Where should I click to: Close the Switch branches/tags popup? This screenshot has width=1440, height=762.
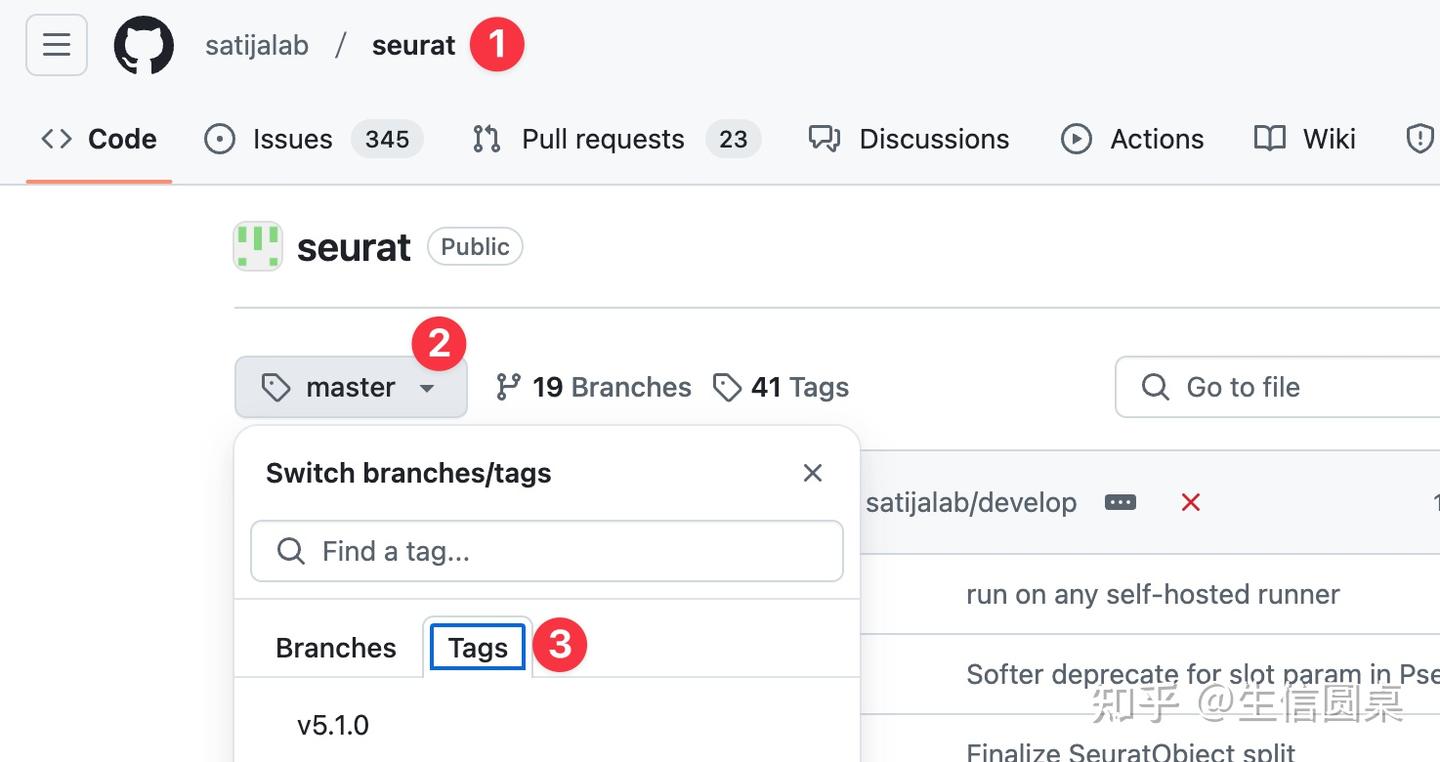click(812, 473)
